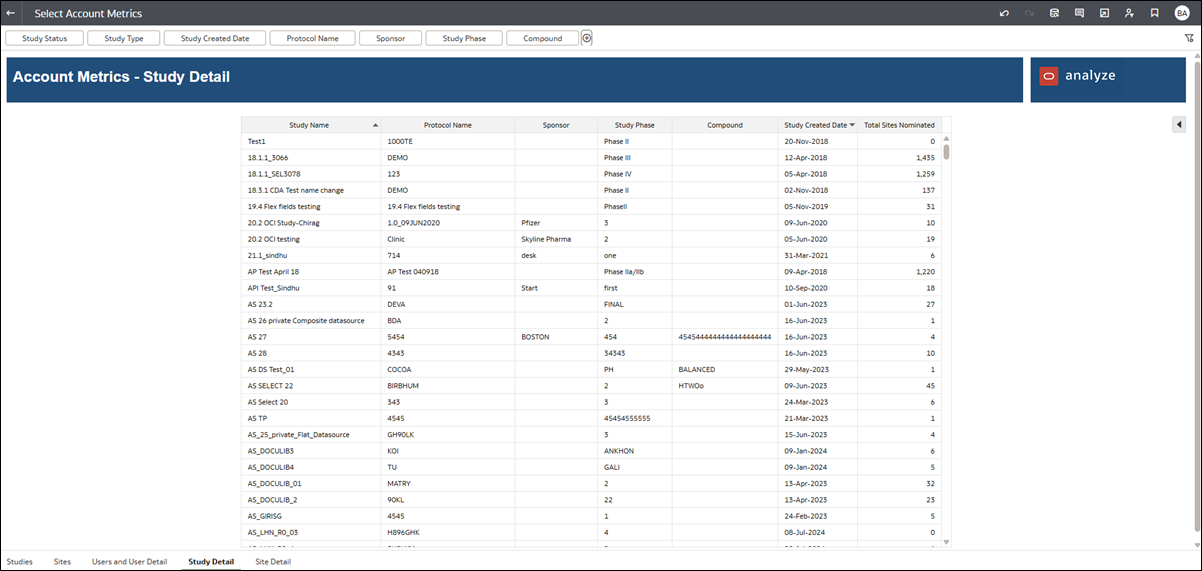Click Total Sites Nominated column header
This screenshot has width=1202, height=571.
click(899, 125)
